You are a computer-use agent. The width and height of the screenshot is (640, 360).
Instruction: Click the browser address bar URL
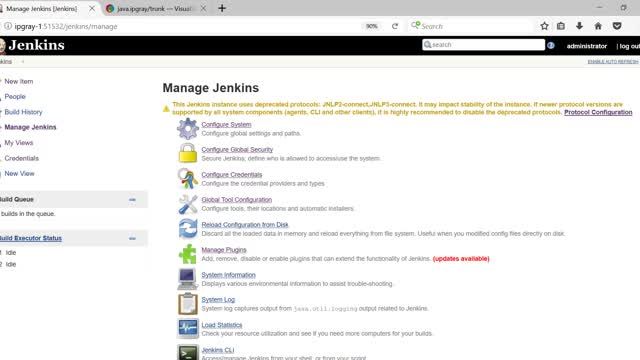pyautogui.click(x=66, y=26)
